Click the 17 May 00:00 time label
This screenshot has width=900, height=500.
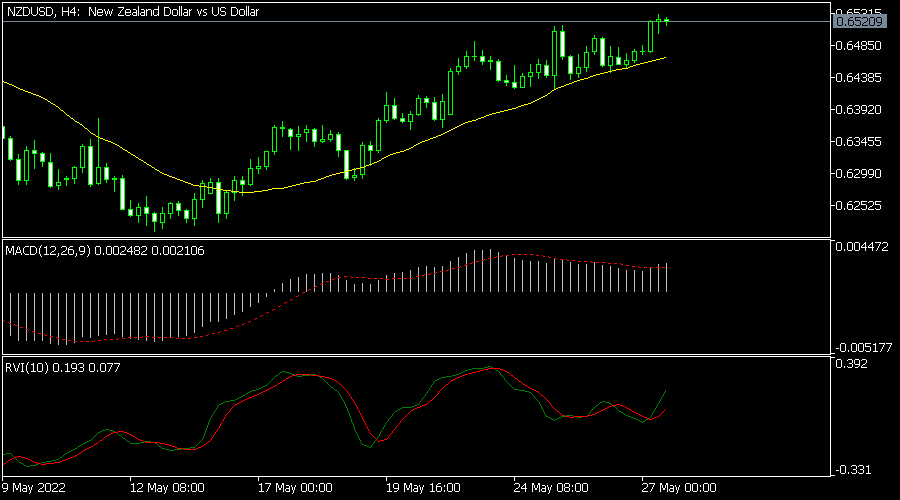(295, 488)
